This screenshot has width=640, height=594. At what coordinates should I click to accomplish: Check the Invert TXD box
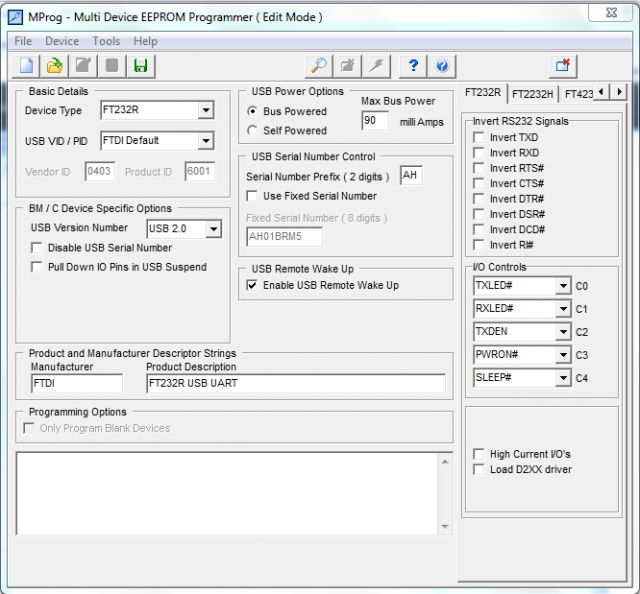[x=478, y=138]
